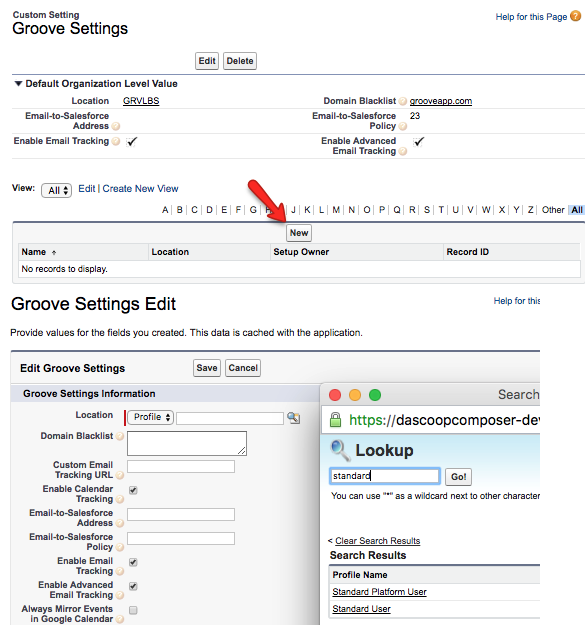Click the Edit view link
The width and height of the screenshot is (585, 641).
click(x=87, y=189)
